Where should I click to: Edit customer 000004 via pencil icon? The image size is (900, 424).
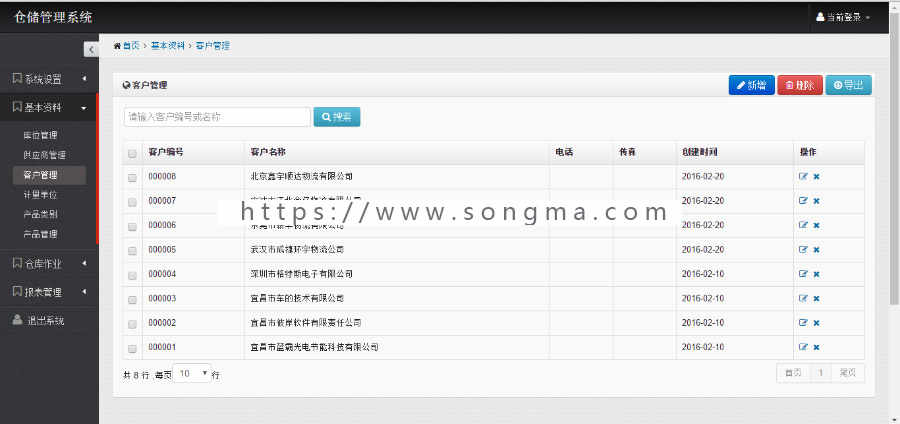(x=803, y=274)
